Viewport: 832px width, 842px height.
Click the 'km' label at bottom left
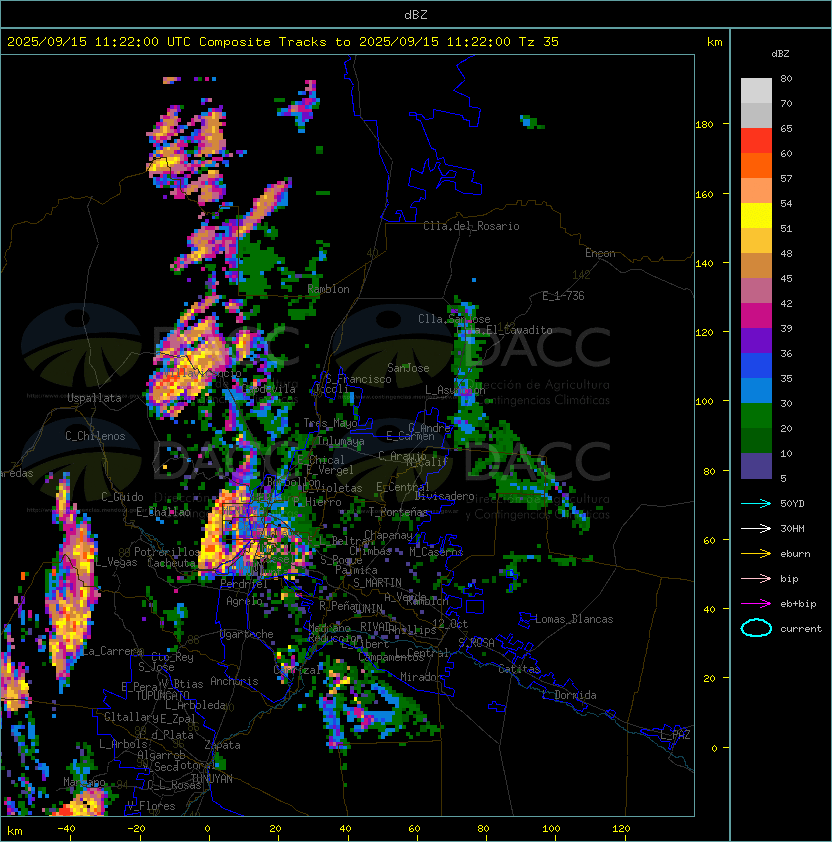click(15, 831)
